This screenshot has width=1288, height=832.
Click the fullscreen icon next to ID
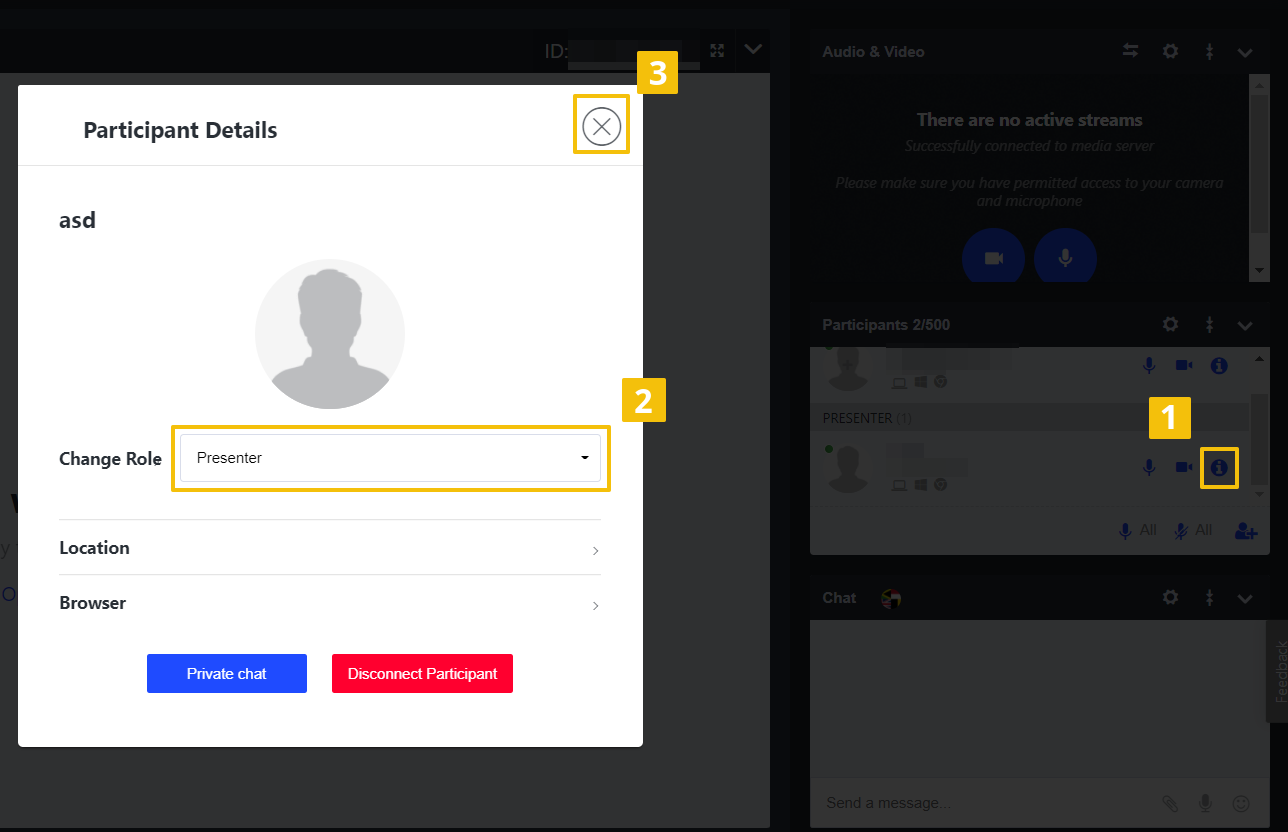[717, 51]
